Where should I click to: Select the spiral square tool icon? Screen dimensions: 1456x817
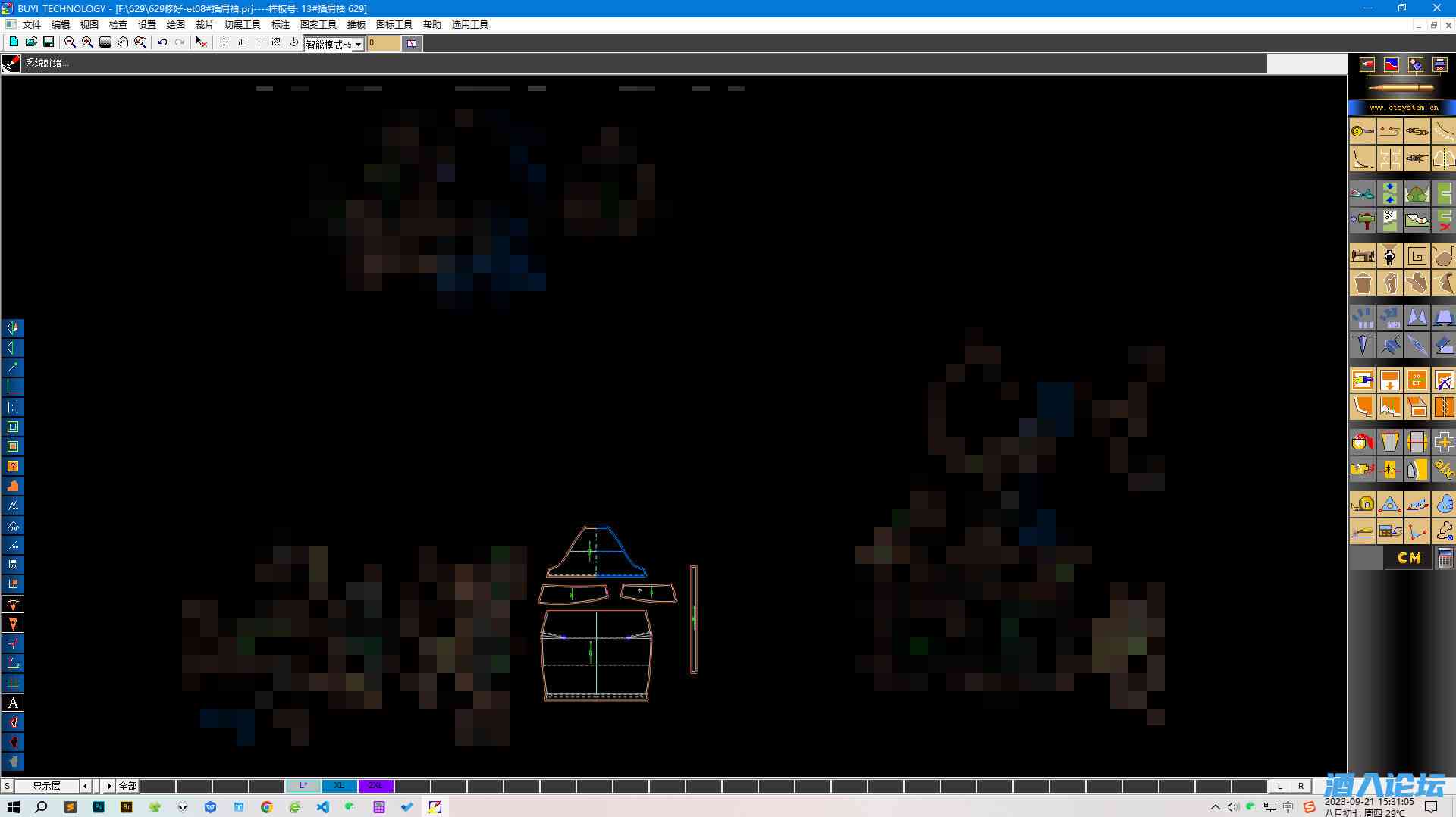tap(1417, 255)
